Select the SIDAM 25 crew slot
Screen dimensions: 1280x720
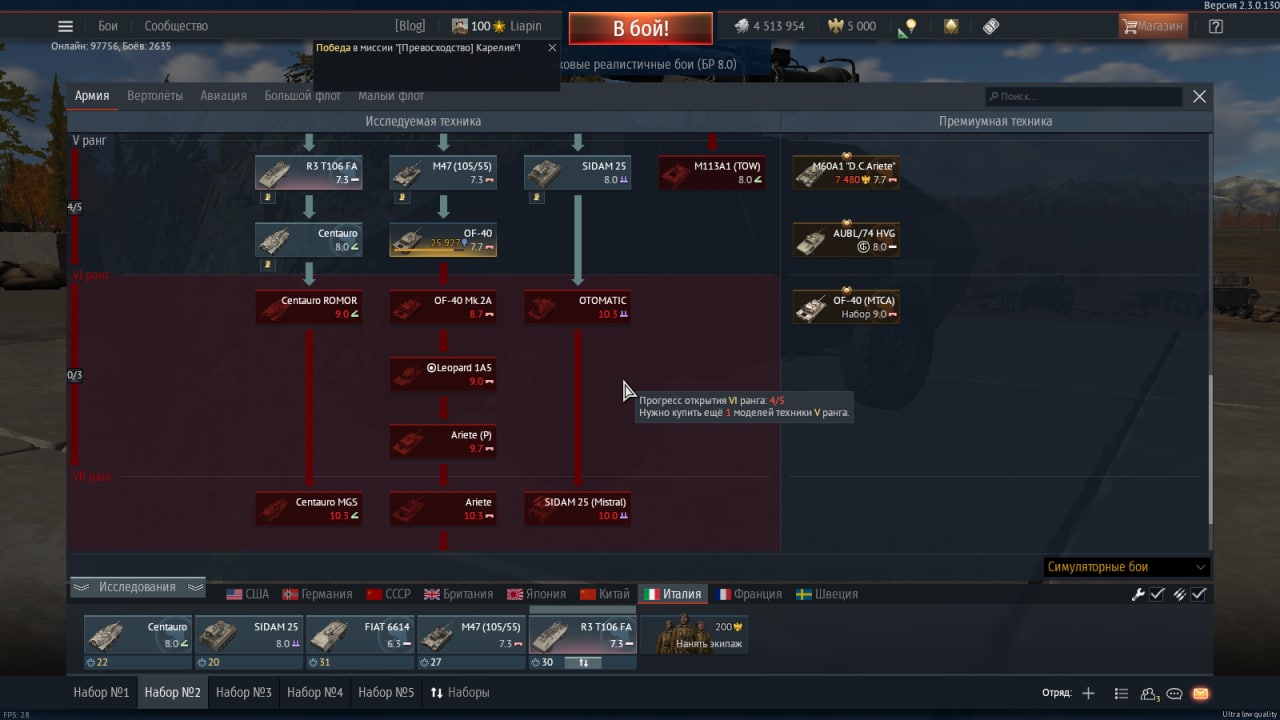click(249, 642)
